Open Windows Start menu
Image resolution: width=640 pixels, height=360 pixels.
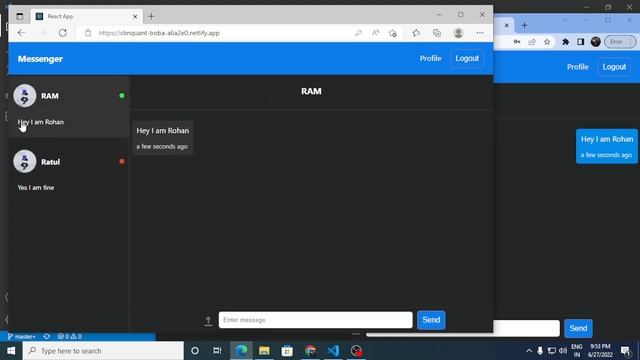[x=11, y=351]
